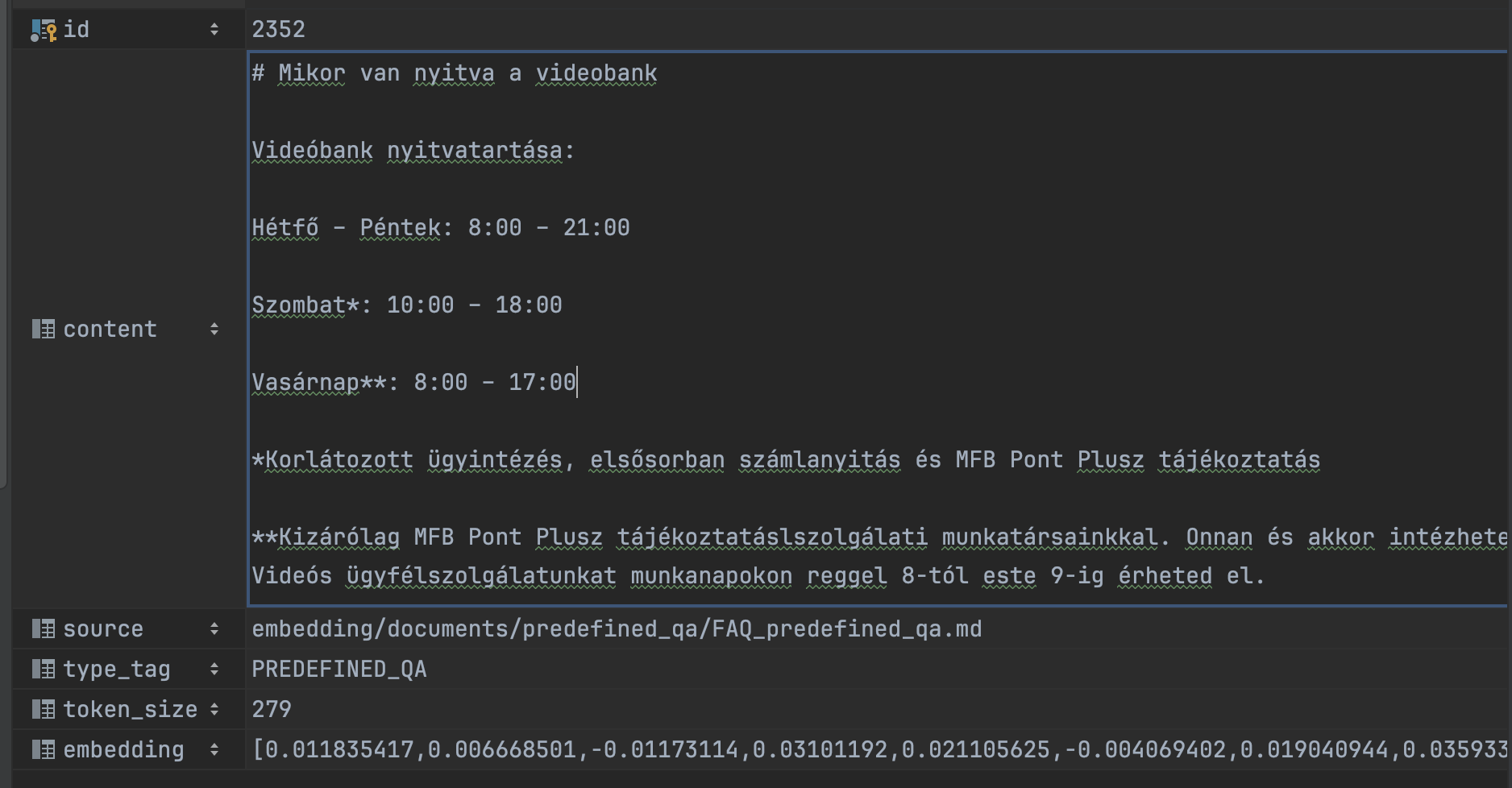1512x788 pixels.
Task: Click the embedding column table icon
Action: [44, 749]
